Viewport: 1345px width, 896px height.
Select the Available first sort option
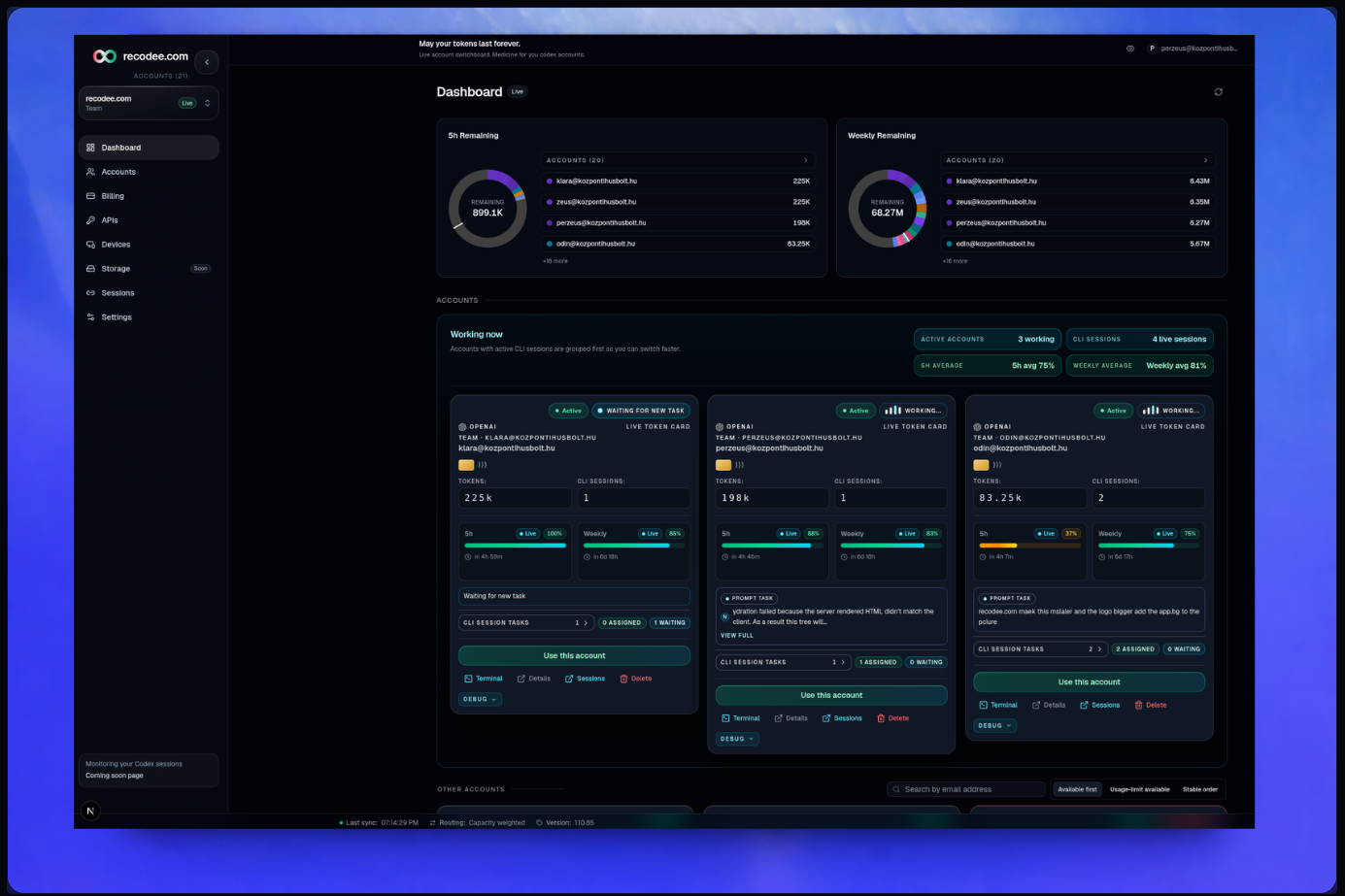coord(1077,789)
